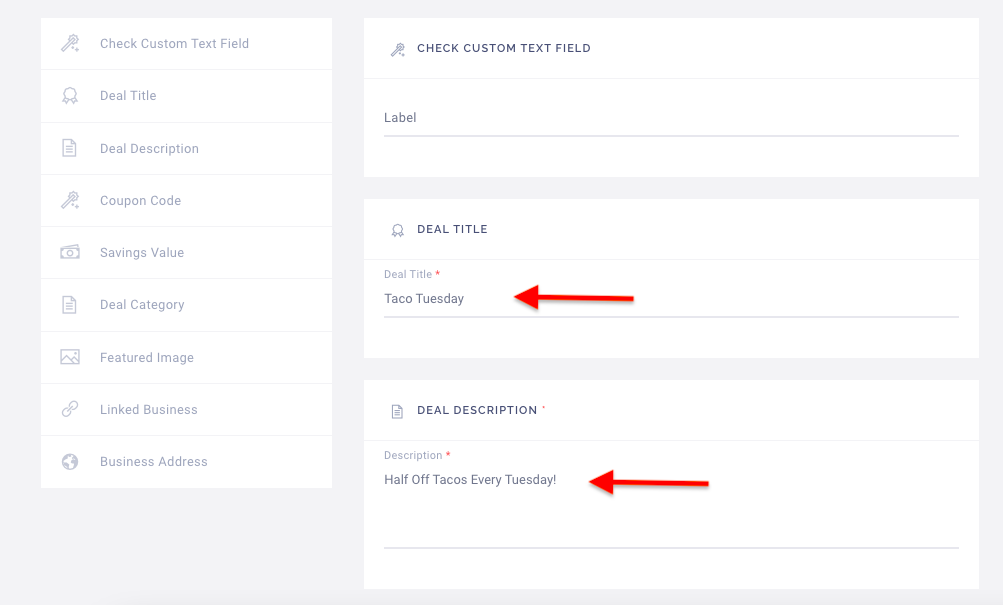This screenshot has width=1003, height=605.
Task: Click the globe icon next to Business Address
Action: 69,462
